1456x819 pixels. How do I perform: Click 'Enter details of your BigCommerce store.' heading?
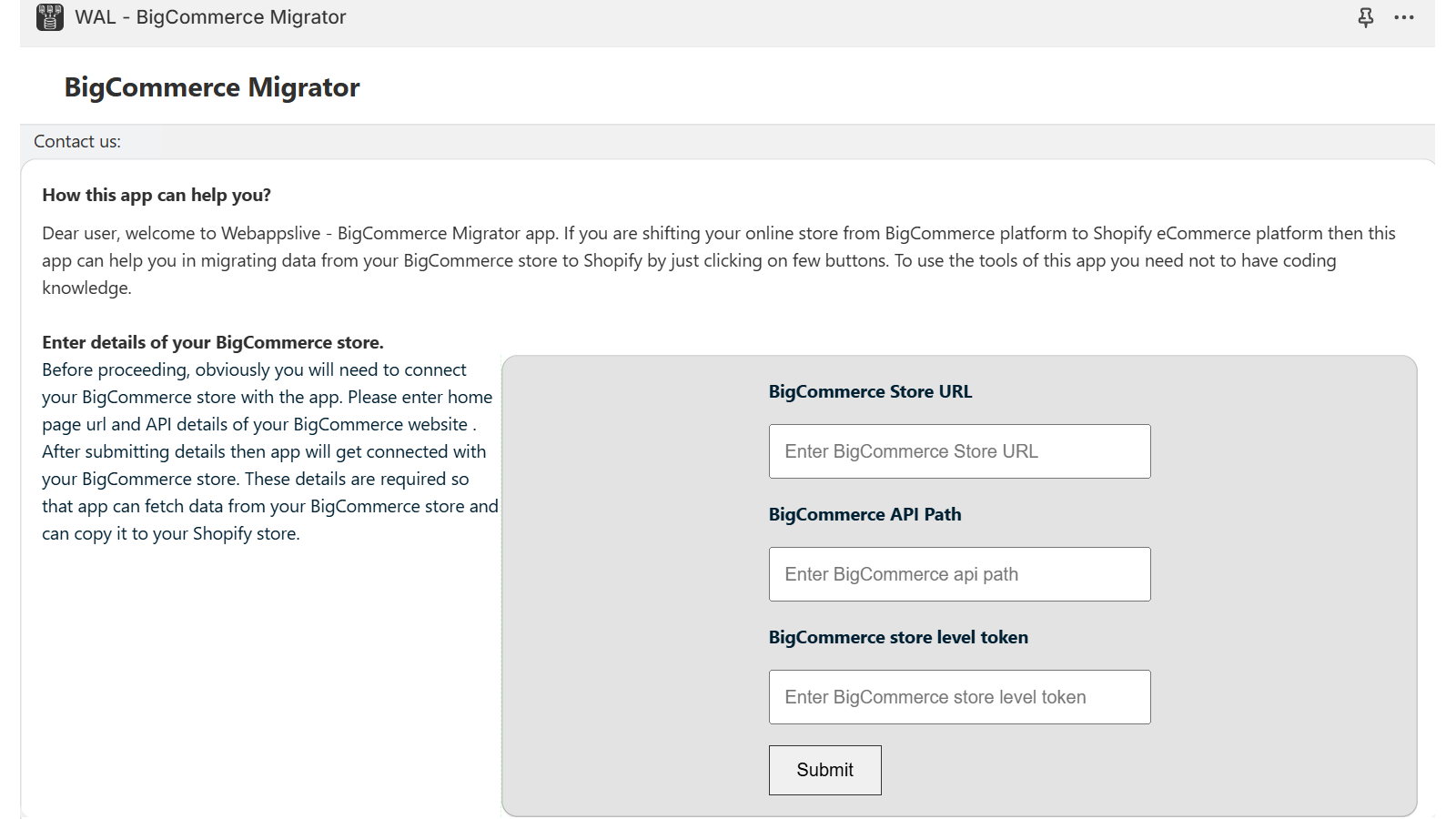pos(213,342)
